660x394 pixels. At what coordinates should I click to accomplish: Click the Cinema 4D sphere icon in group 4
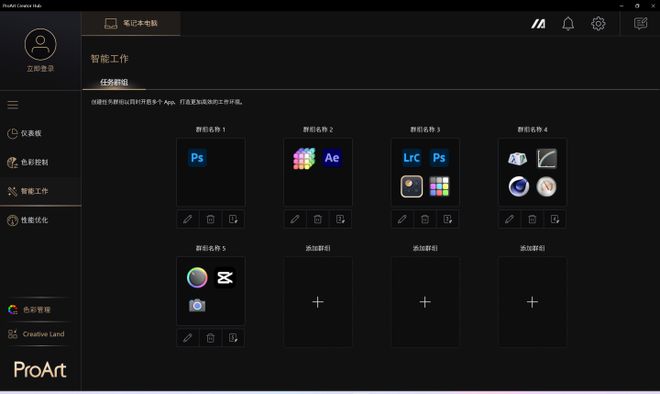tap(519, 186)
